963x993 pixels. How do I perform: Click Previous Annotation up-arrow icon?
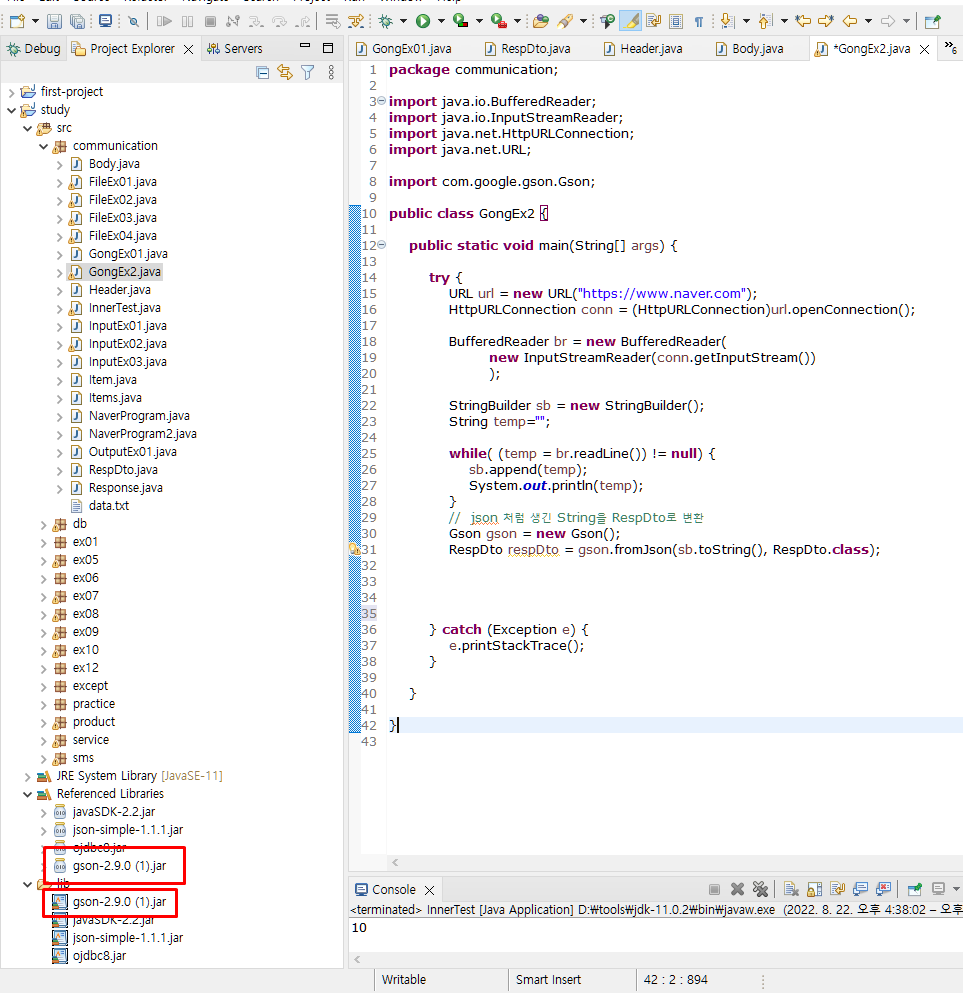765,22
